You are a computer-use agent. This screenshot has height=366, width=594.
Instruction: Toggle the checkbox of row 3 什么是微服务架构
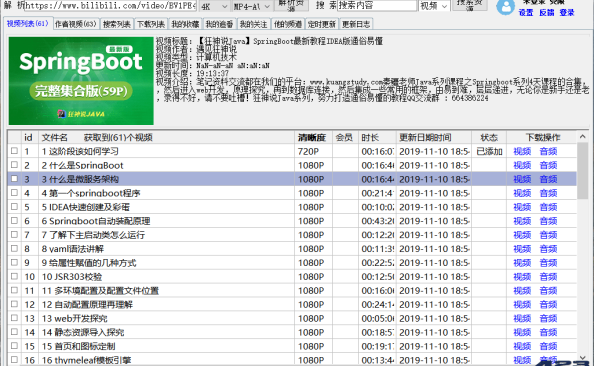pyautogui.click(x=14, y=178)
